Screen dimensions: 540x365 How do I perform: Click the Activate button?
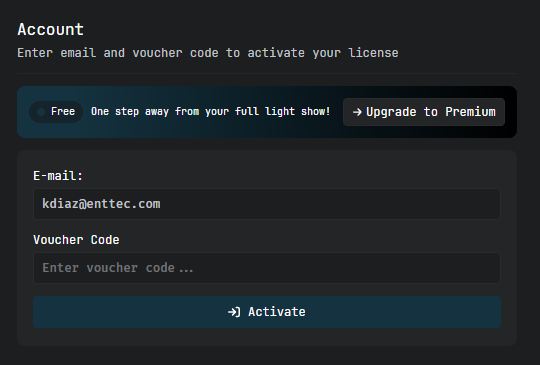click(x=267, y=312)
